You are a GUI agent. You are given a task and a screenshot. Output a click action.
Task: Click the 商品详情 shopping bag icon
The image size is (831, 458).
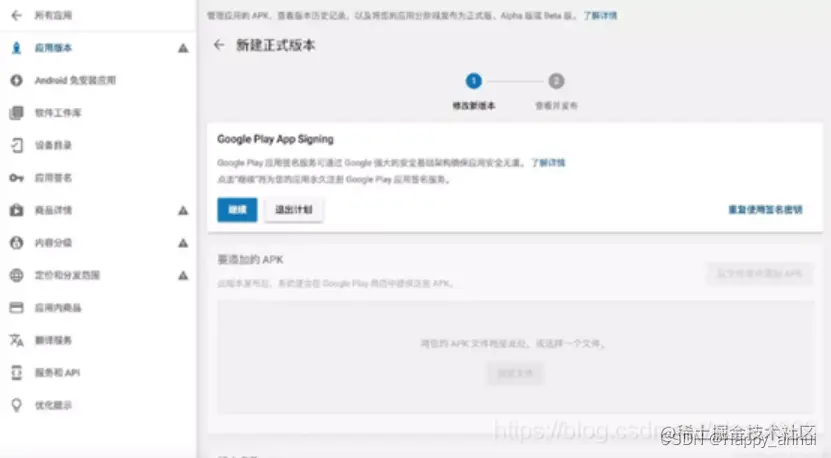16,210
